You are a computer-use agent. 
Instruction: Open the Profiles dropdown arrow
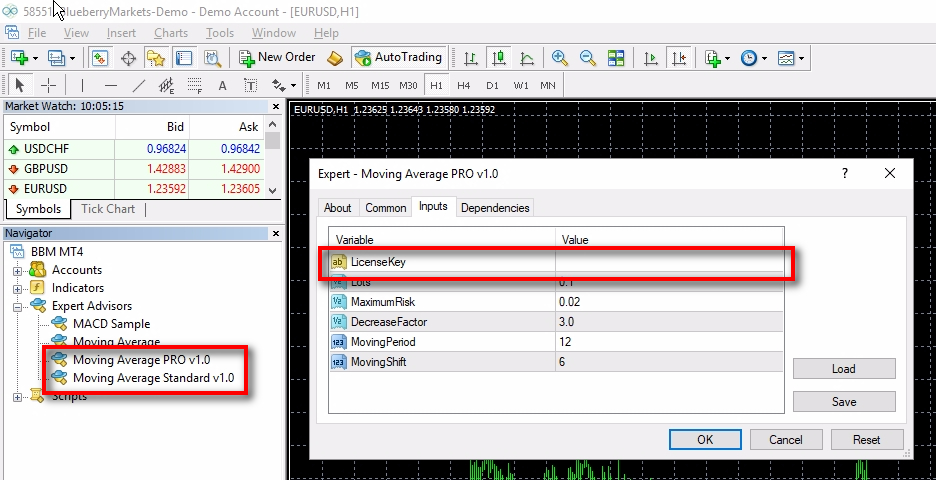pos(72,59)
